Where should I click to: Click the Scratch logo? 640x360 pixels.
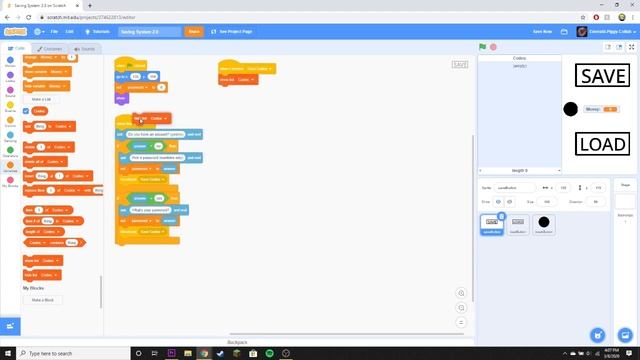pyautogui.click(x=16, y=31)
